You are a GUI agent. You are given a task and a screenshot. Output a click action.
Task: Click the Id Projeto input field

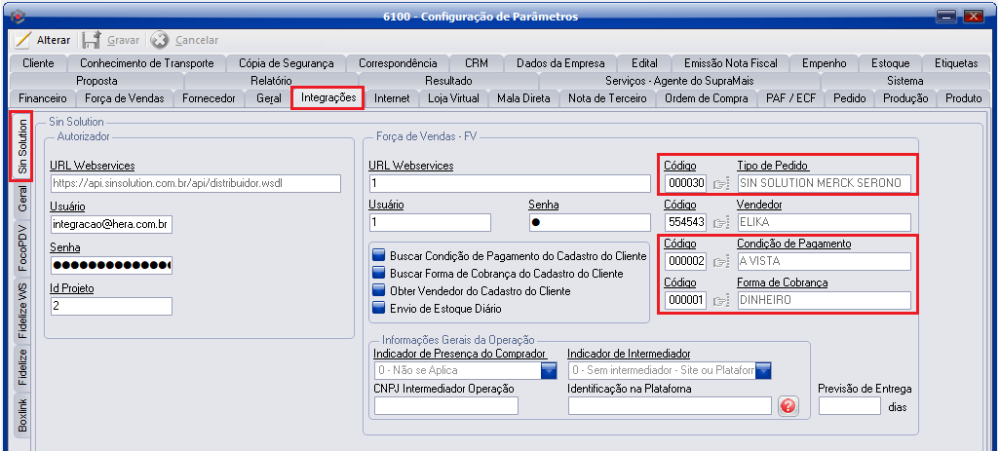pos(110,306)
